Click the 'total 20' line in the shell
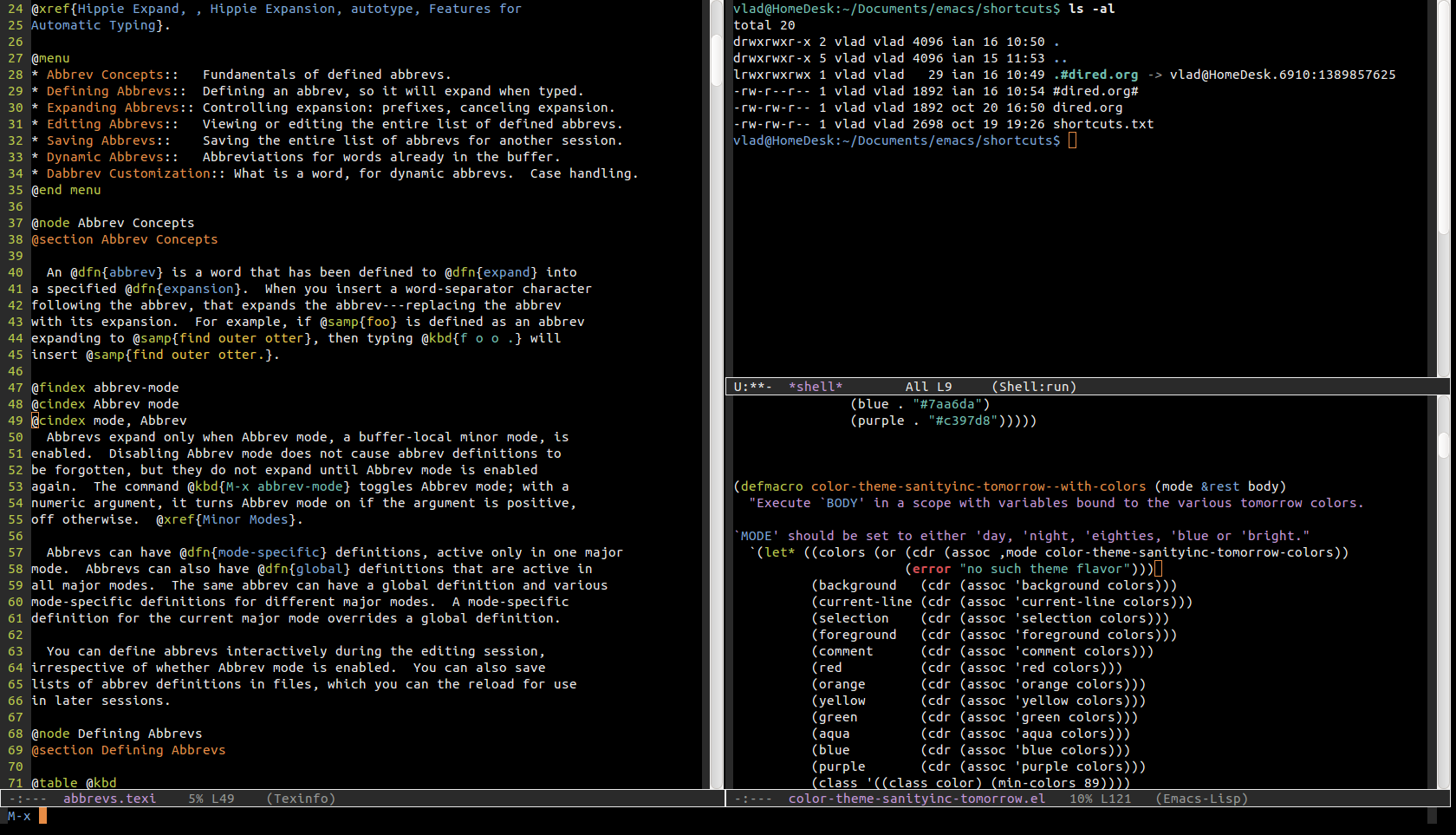1456x835 pixels. click(764, 25)
